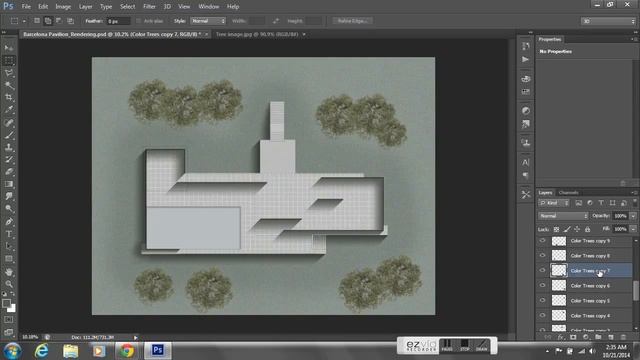
Task: Click New selection mode icon
Action: [x=37, y=21]
